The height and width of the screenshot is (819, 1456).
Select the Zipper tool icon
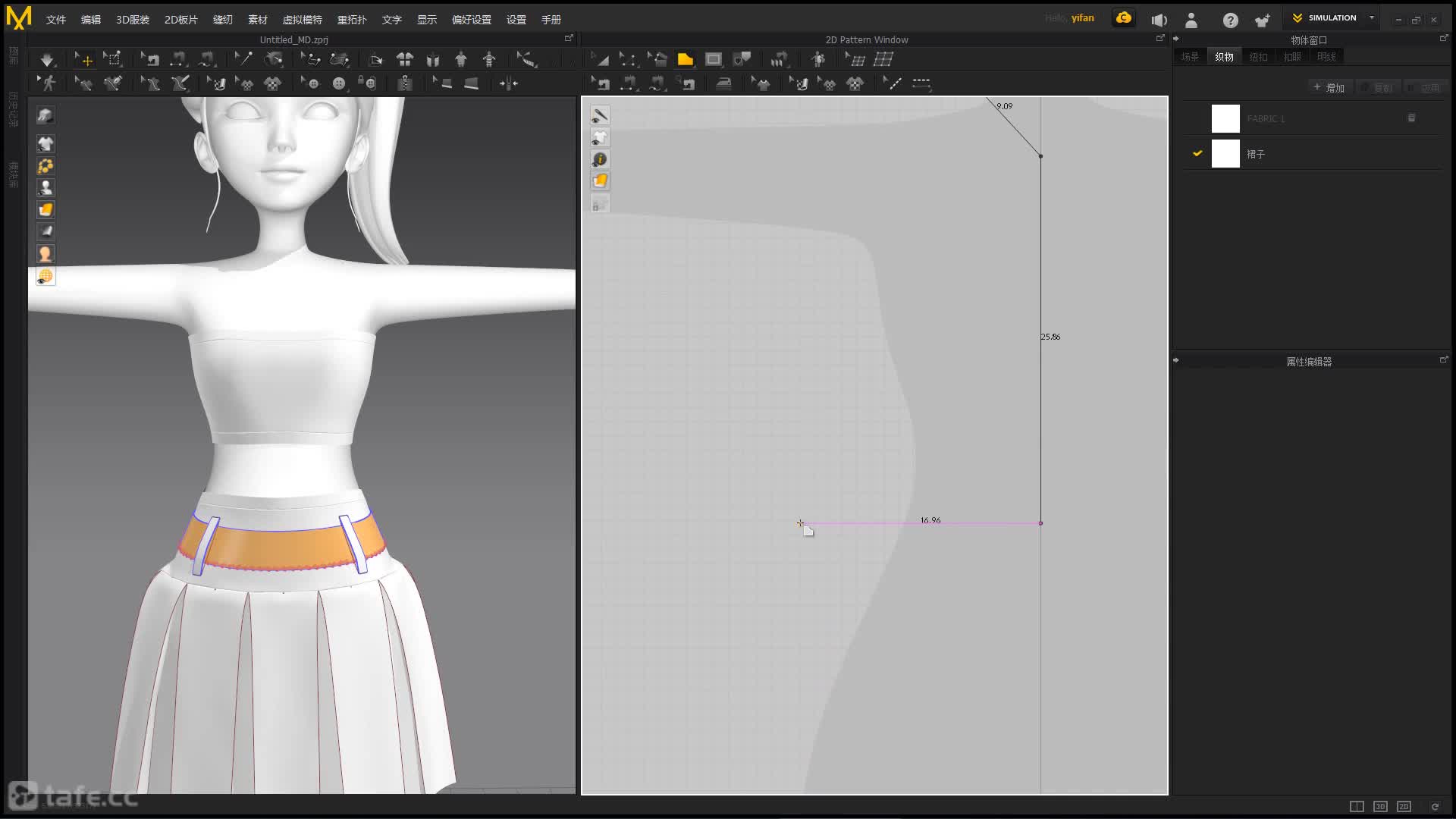(x=404, y=83)
